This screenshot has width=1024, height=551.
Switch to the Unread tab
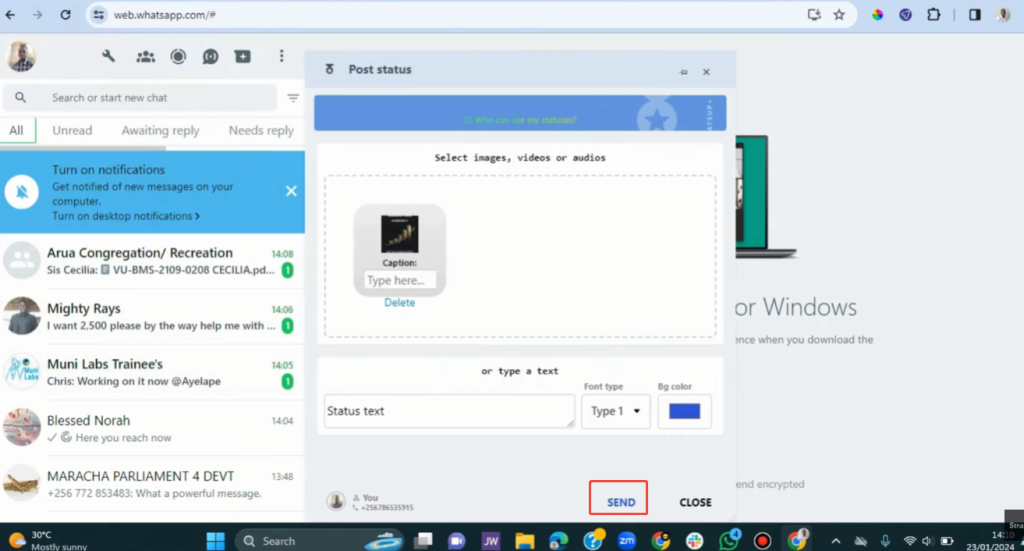pyautogui.click(x=72, y=130)
